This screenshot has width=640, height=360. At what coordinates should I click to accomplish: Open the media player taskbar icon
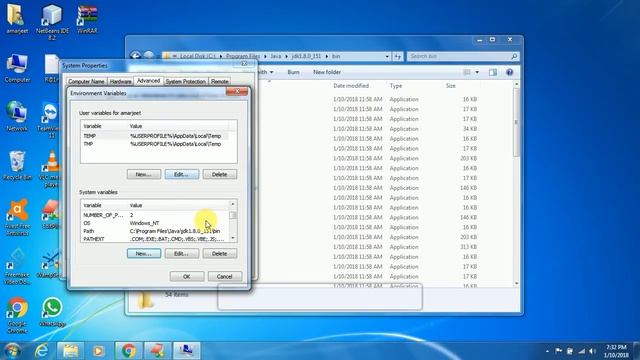(x=98, y=351)
